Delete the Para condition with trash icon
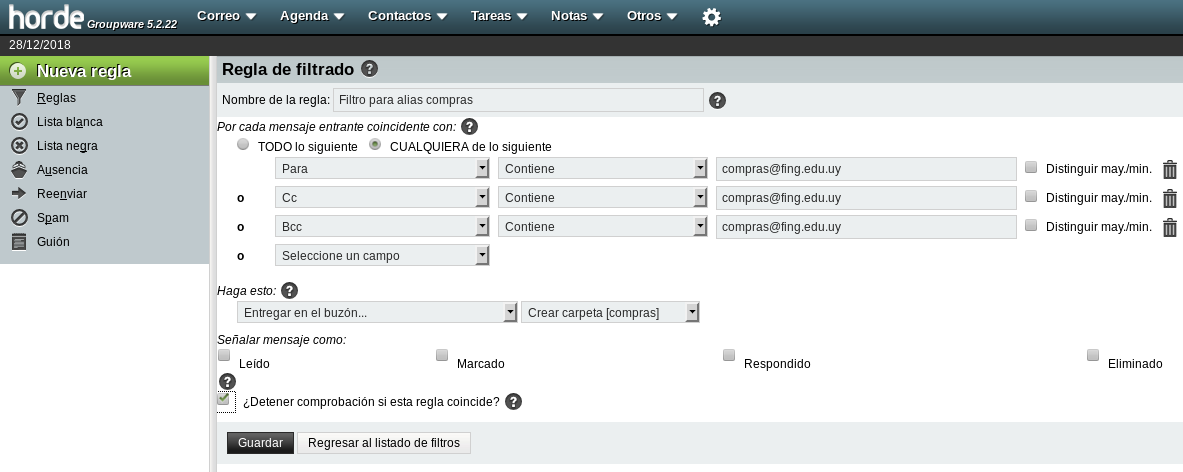This screenshot has width=1183, height=472. (x=1169, y=170)
